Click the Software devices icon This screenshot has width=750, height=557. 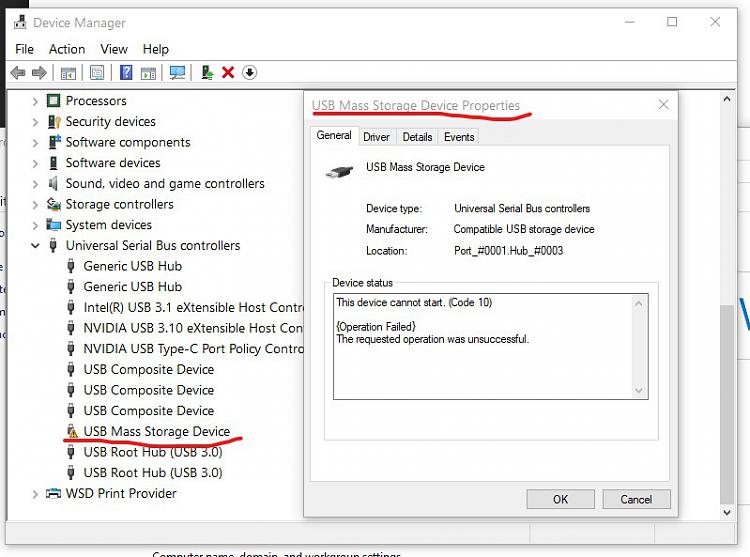tap(54, 163)
